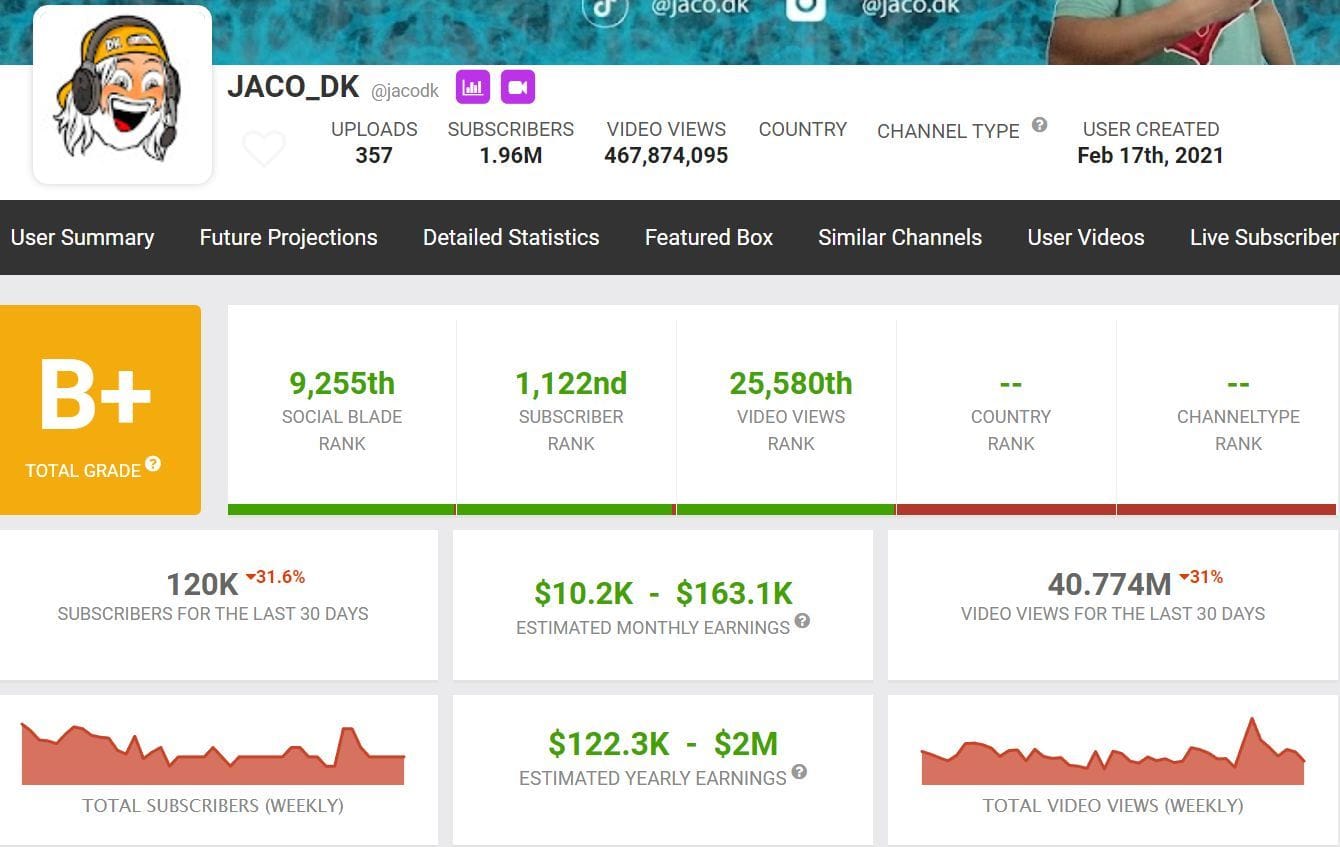Open the Instagram icon for @jaco.dk
Viewport: 1340px width, 847px height.
coord(807,10)
